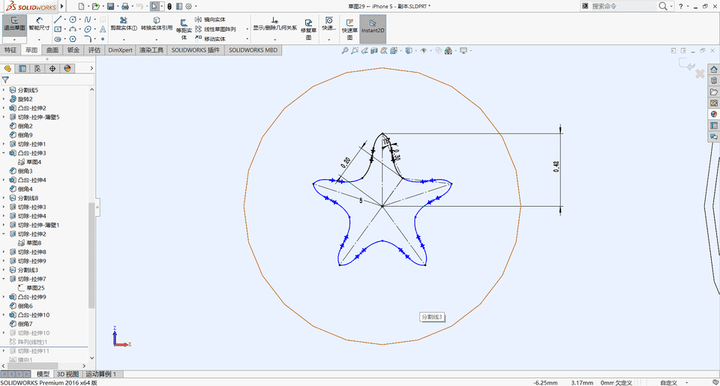Viewport: 720px width, 386px height.
Task: Collapse the 凸台-拉伸3 tree node
Action: tap(4, 153)
